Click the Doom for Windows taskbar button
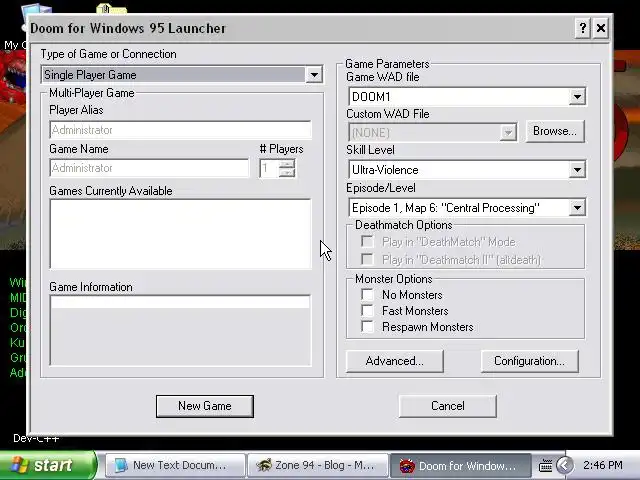The width and height of the screenshot is (640, 480). (x=460, y=465)
